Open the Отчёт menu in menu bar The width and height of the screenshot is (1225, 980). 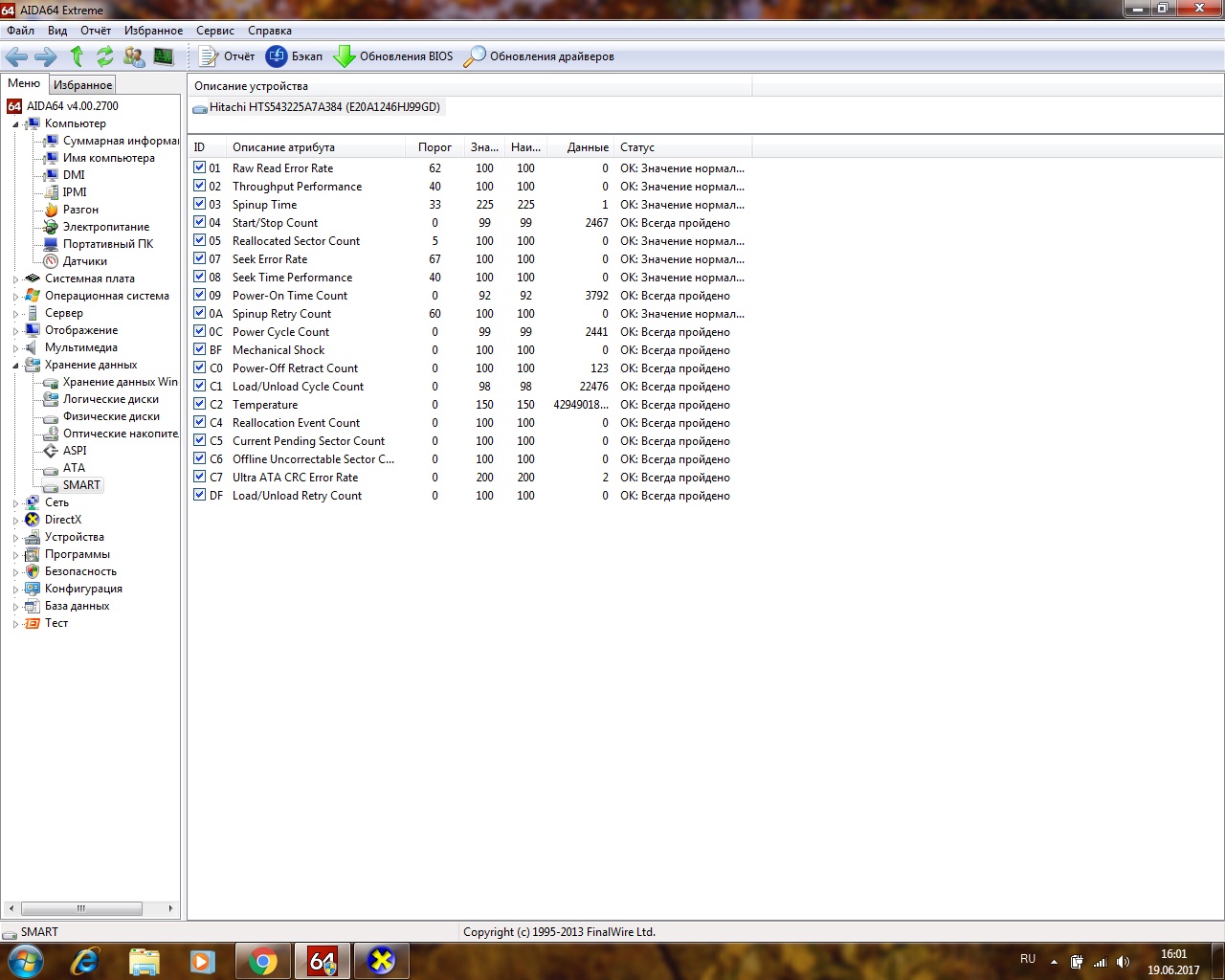pyautogui.click(x=96, y=31)
